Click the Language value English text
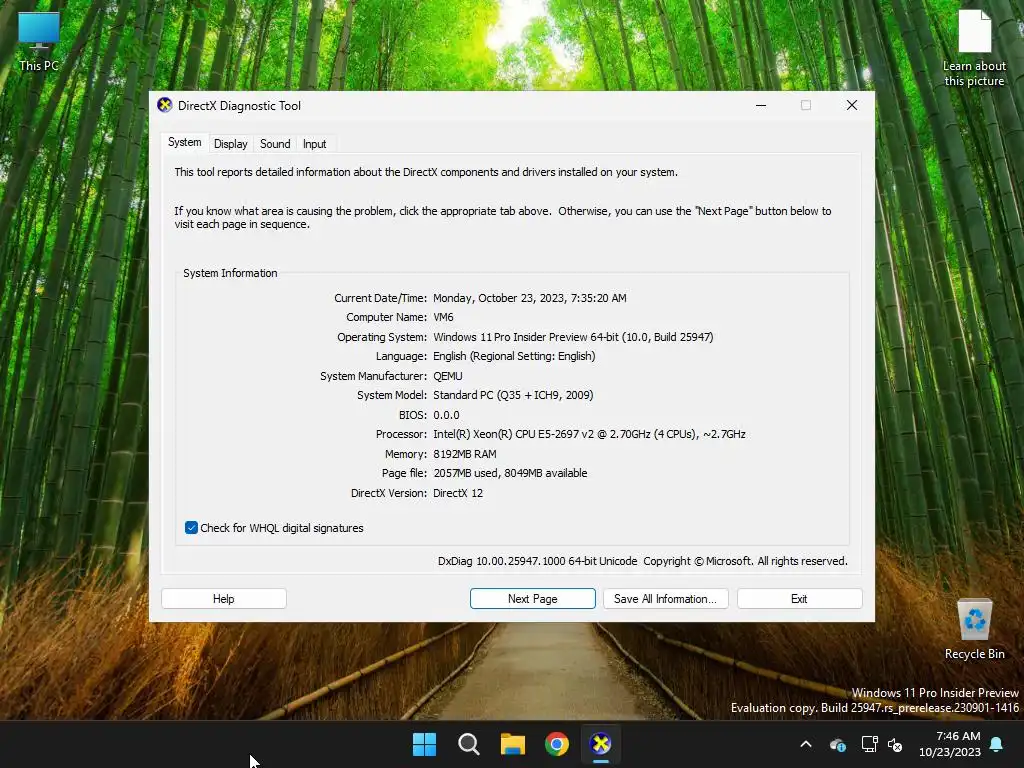The width and height of the screenshot is (1024, 768). (514, 357)
